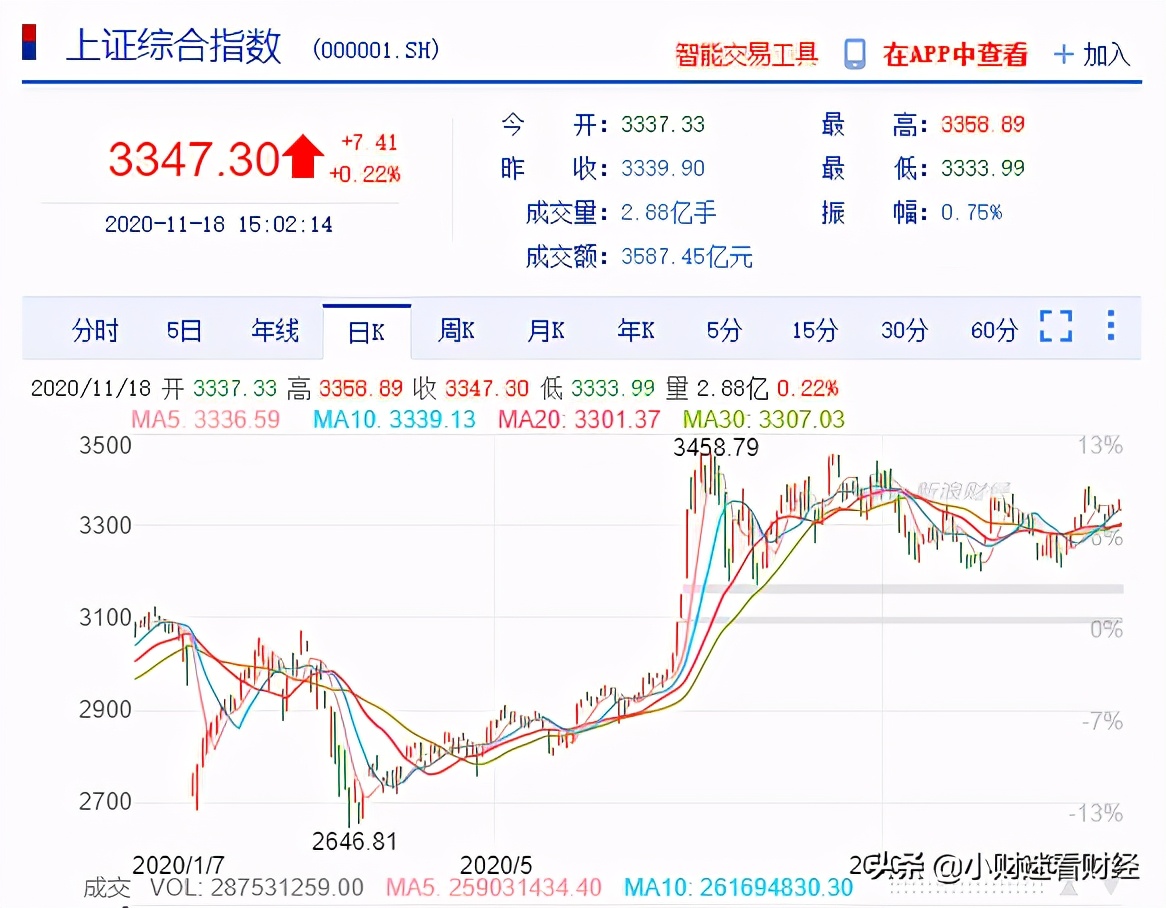Screen dimensions: 1166x908
Task: Open the fullscreen chart expand icon
Action: pos(1056,326)
